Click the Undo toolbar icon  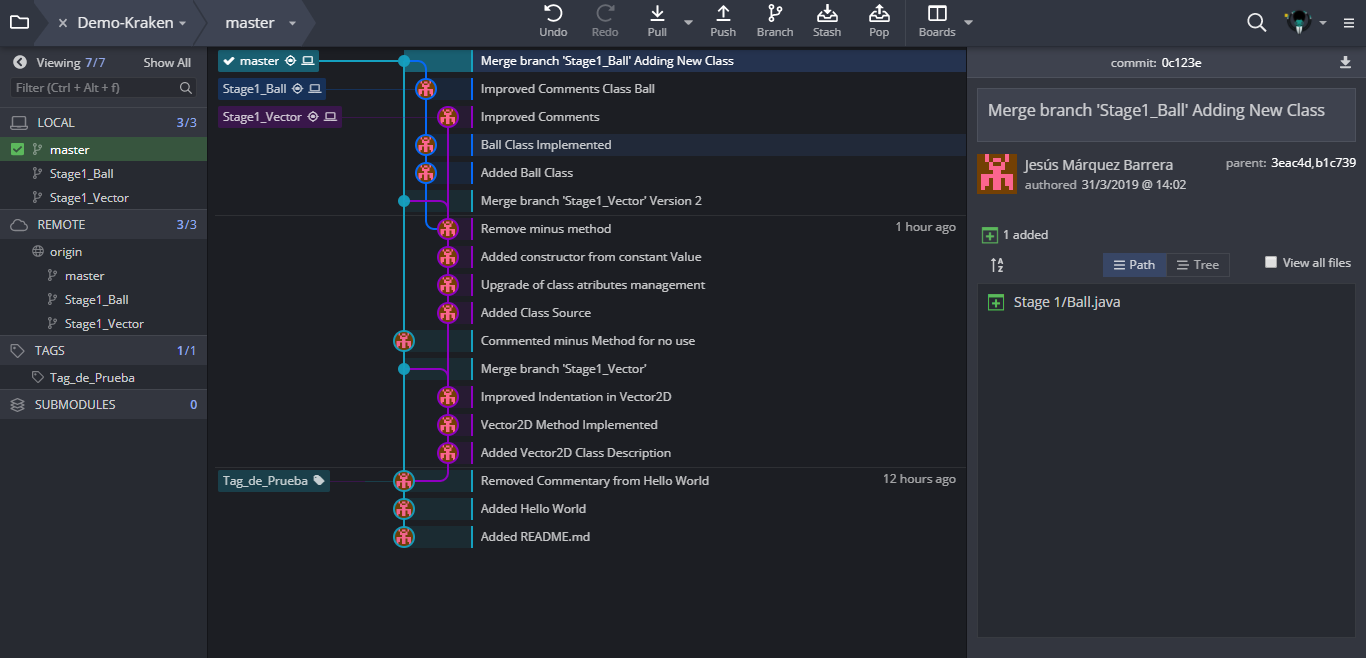tap(553, 14)
